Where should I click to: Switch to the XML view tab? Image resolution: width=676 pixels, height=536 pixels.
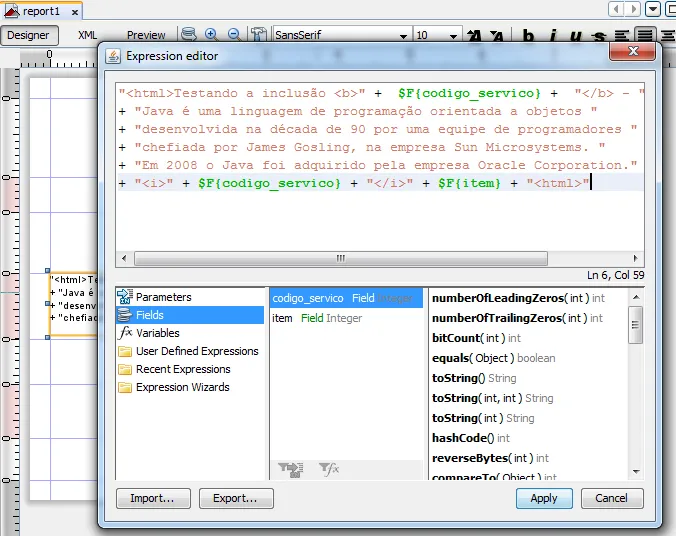click(x=88, y=35)
